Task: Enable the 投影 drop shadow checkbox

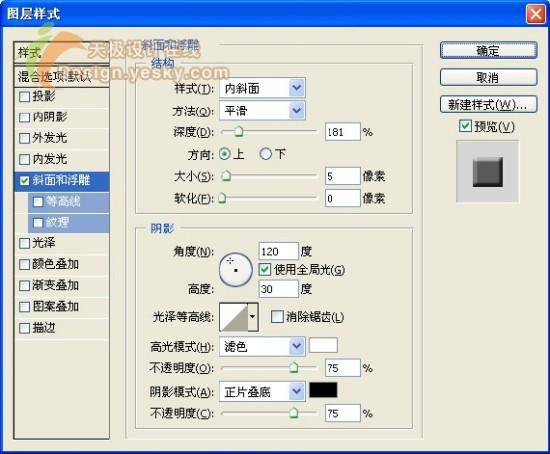Action: (x=25, y=96)
